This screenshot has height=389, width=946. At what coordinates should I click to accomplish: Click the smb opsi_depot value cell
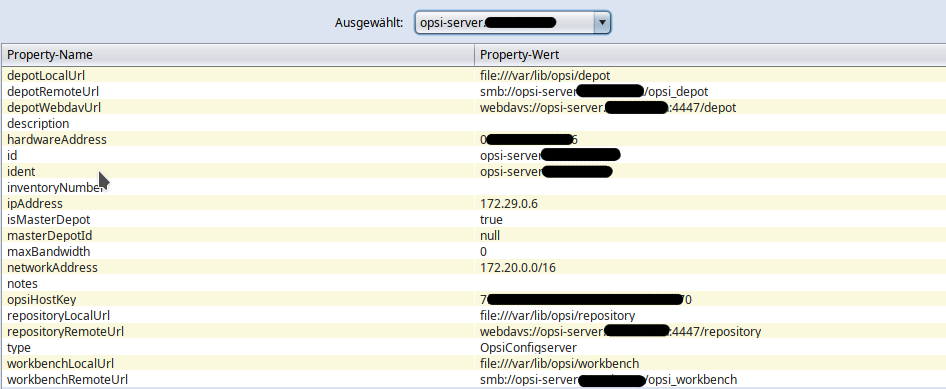[710, 92]
